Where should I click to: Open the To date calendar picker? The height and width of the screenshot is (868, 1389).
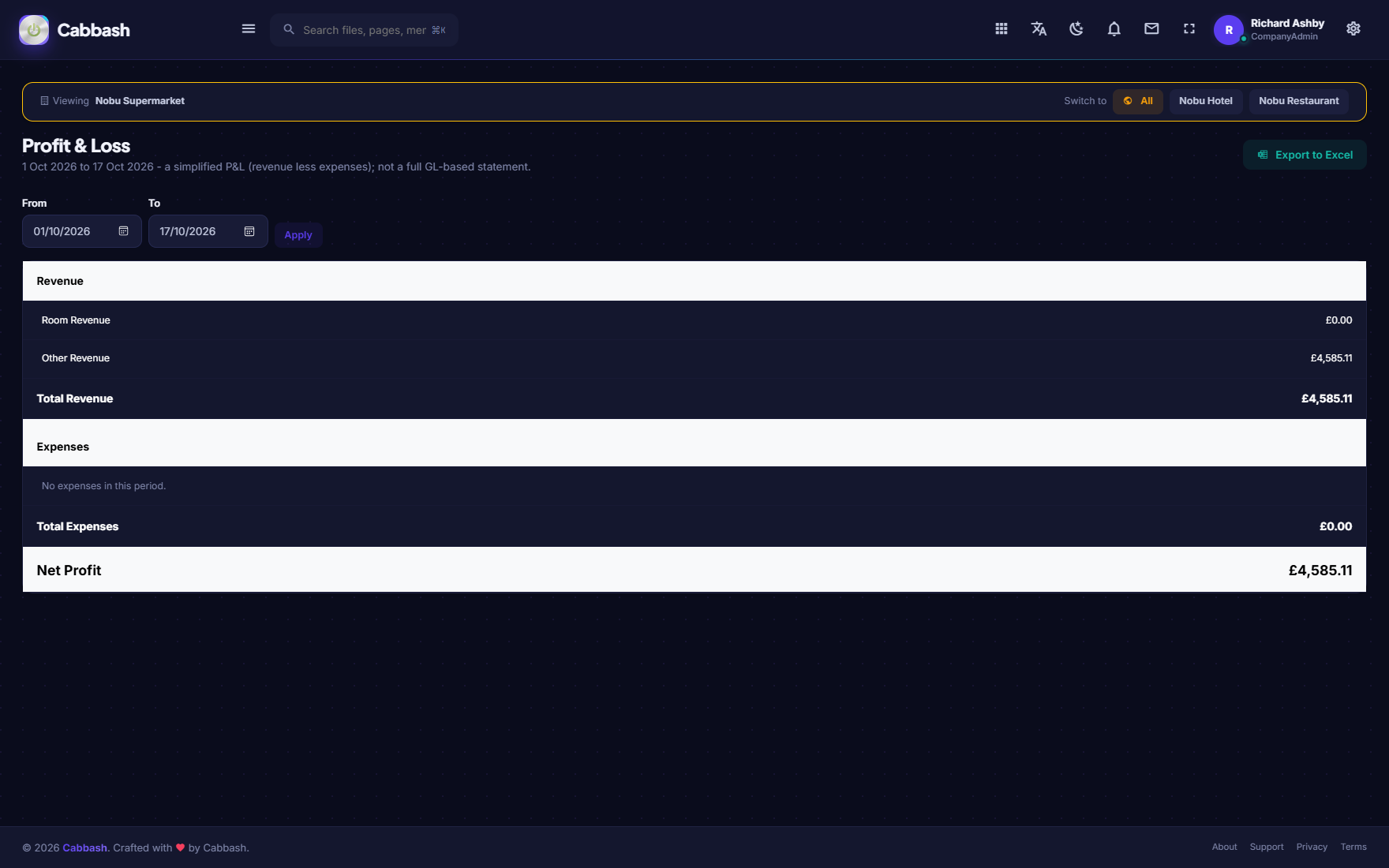[249, 231]
